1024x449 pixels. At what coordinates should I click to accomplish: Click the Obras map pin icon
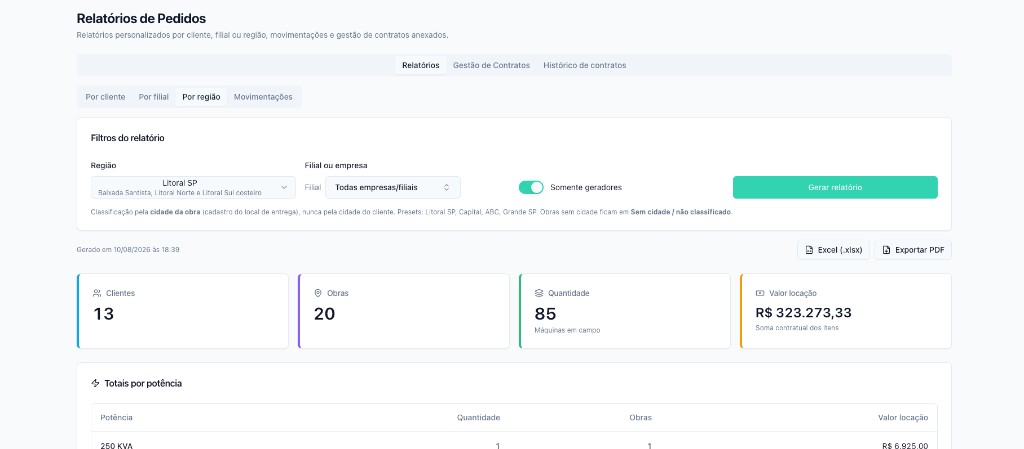318,293
